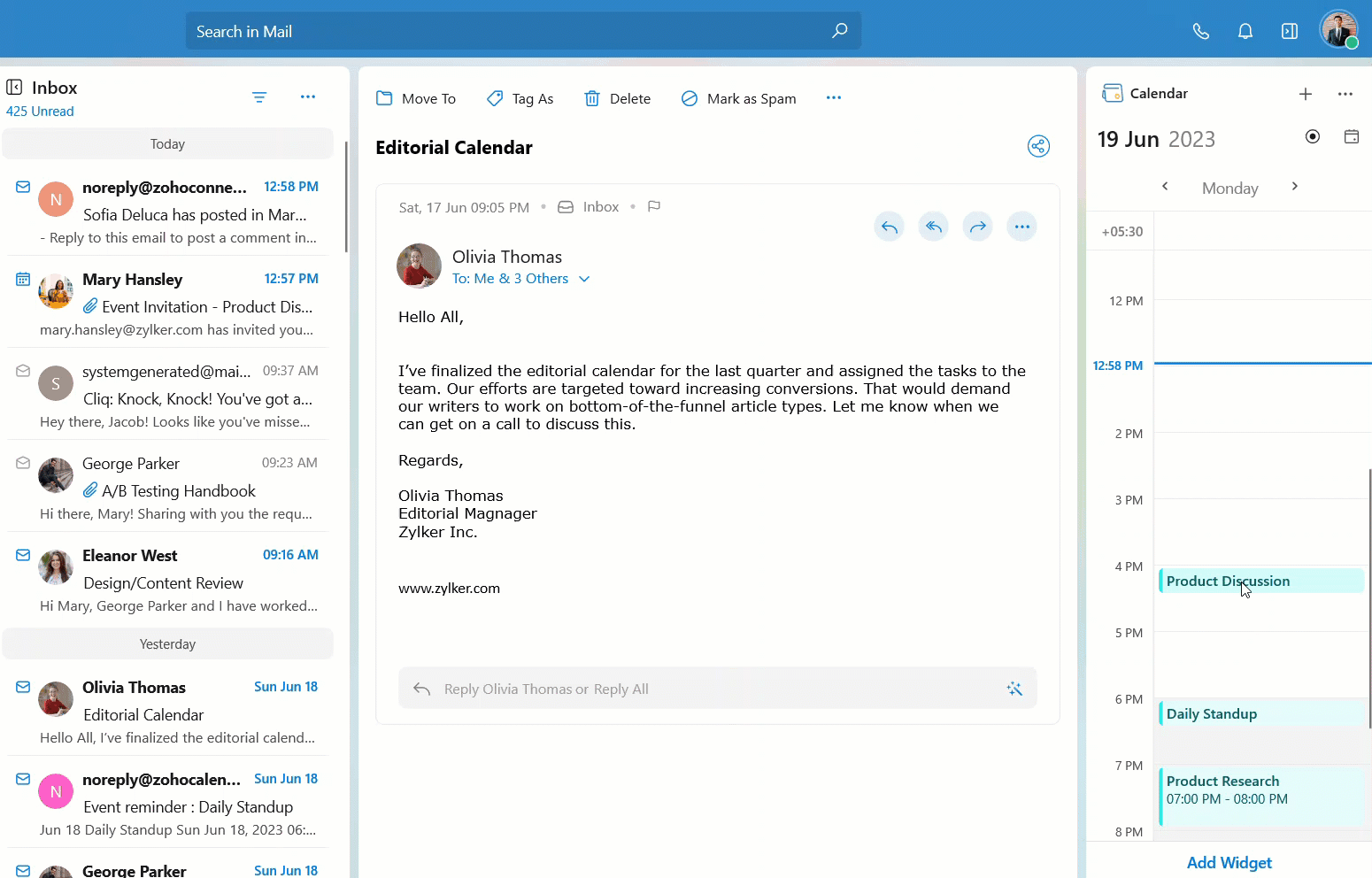The width and height of the screenshot is (1372, 878).
Task: Click Tag As in toolbar
Action: coord(520,98)
